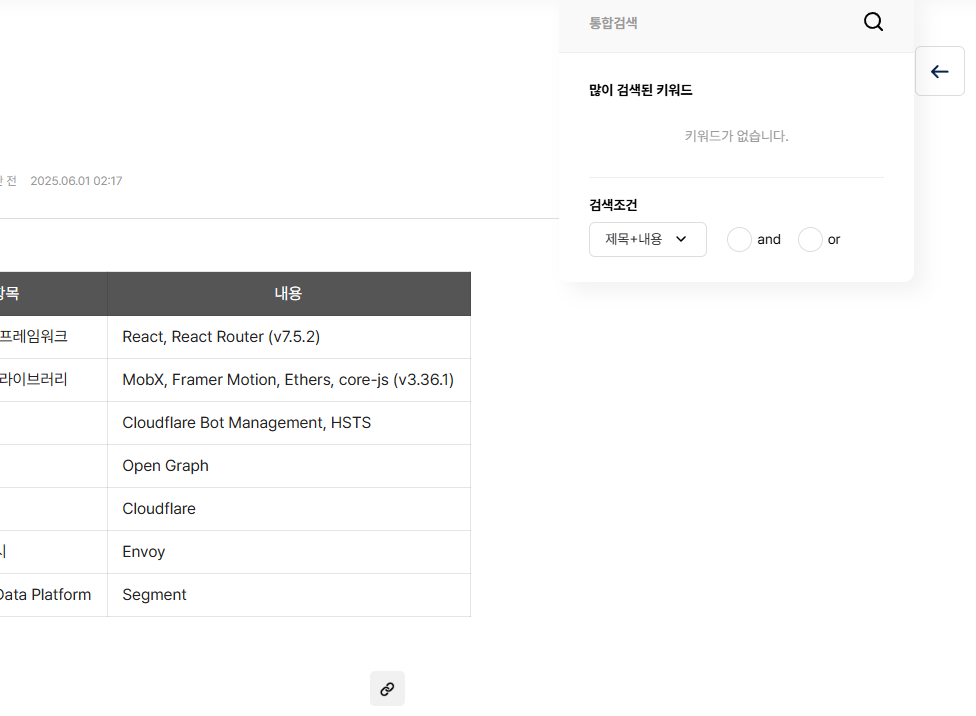Image resolution: width=976 pixels, height=716 pixels.
Task: Click the 'Open Graph' cell
Action: tap(289, 466)
